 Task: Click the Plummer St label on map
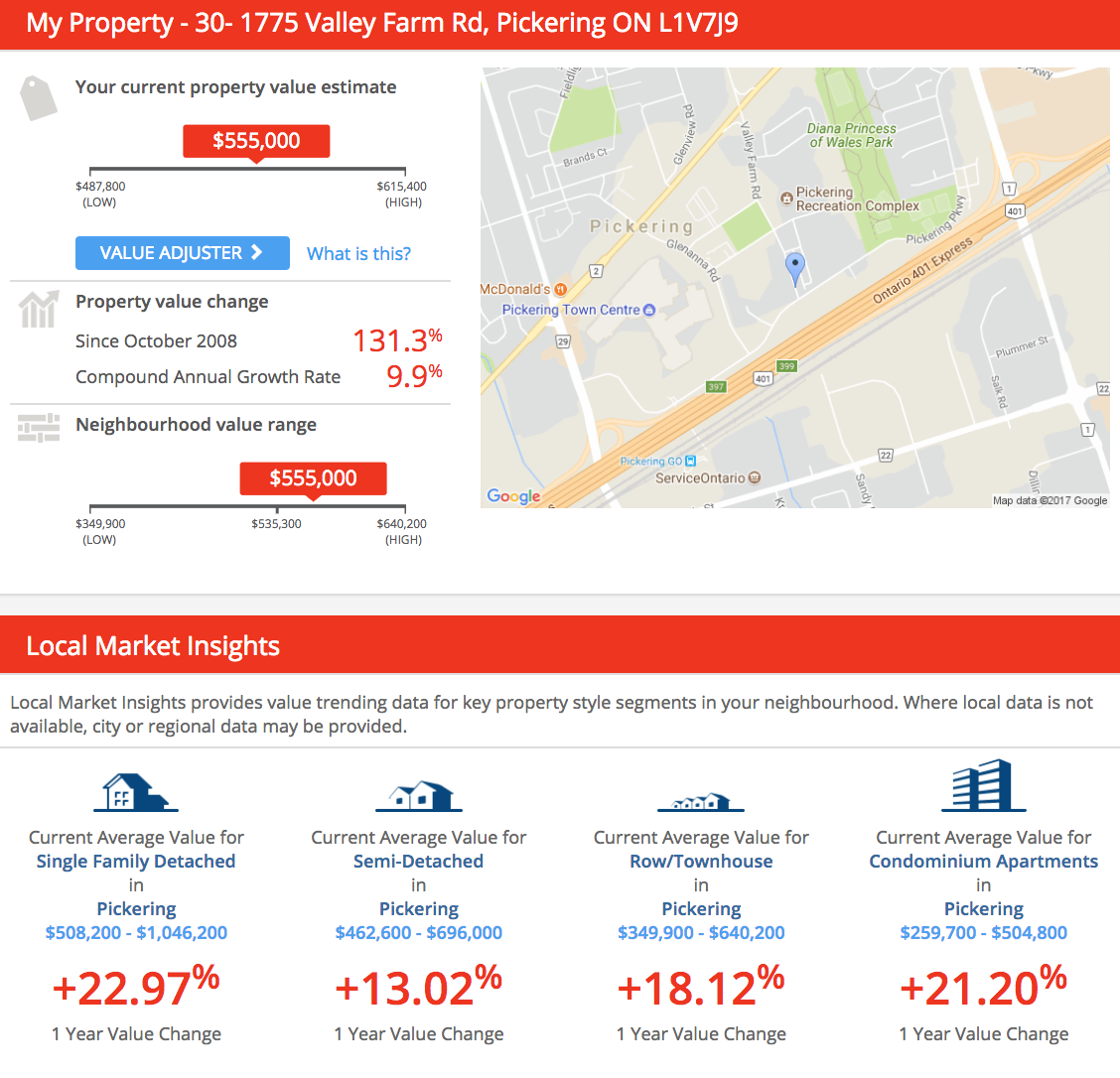[x=1022, y=347]
